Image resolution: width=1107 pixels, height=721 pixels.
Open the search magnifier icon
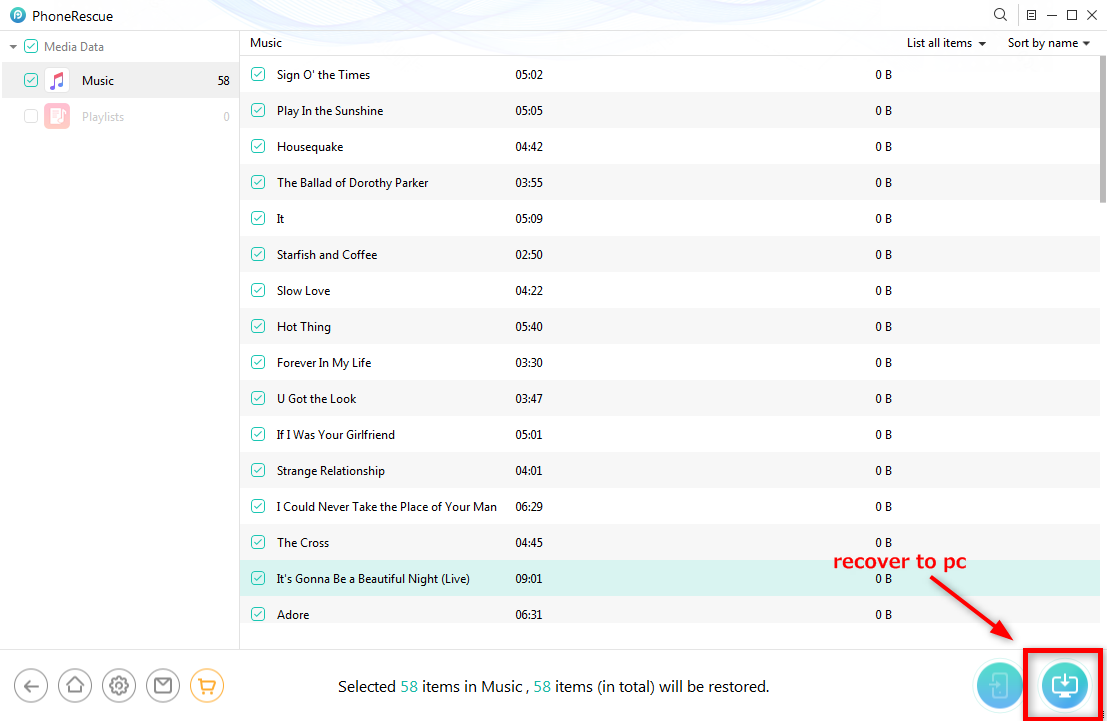pos(1000,15)
